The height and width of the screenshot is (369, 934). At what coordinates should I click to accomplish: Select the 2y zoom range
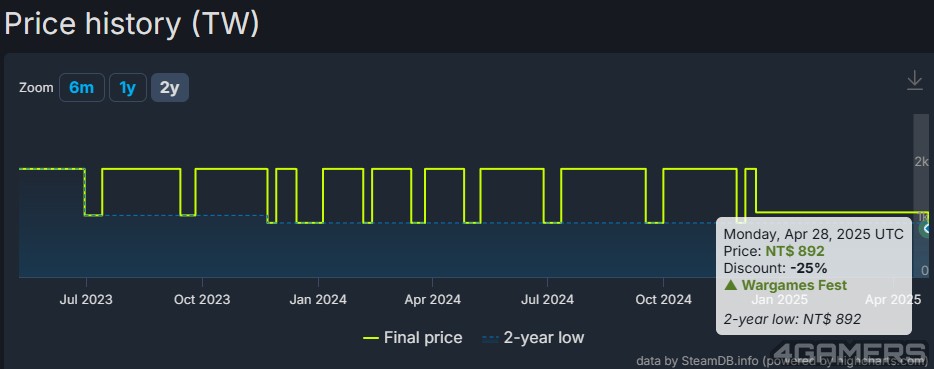pyautogui.click(x=170, y=88)
